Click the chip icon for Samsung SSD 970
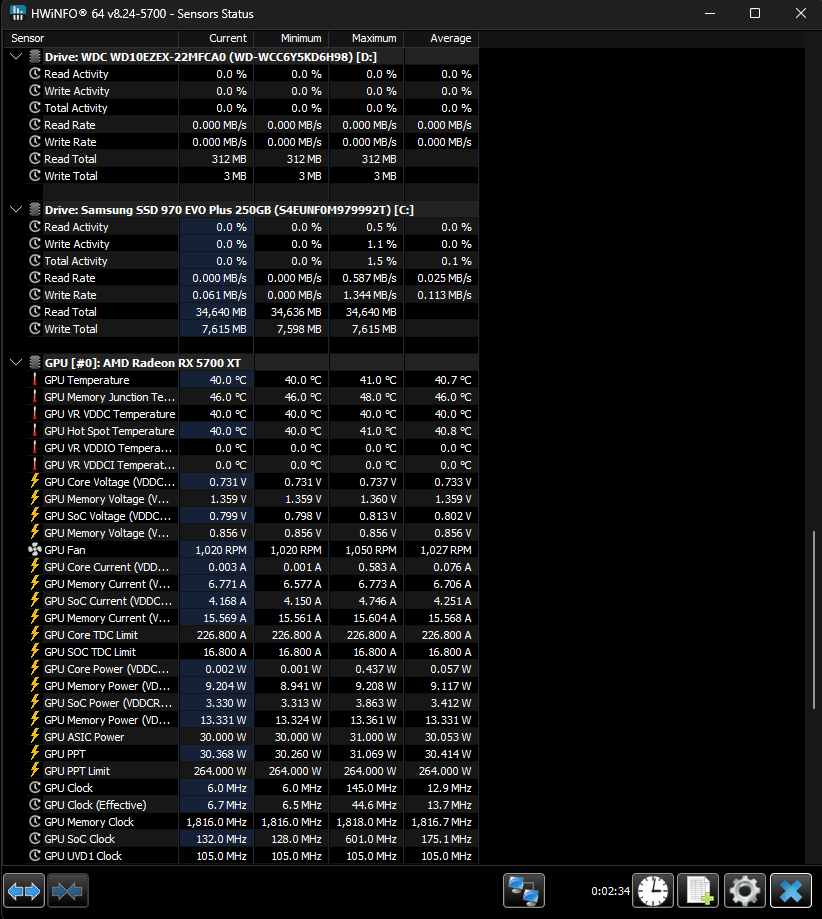822x919 pixels. [35, 209]
